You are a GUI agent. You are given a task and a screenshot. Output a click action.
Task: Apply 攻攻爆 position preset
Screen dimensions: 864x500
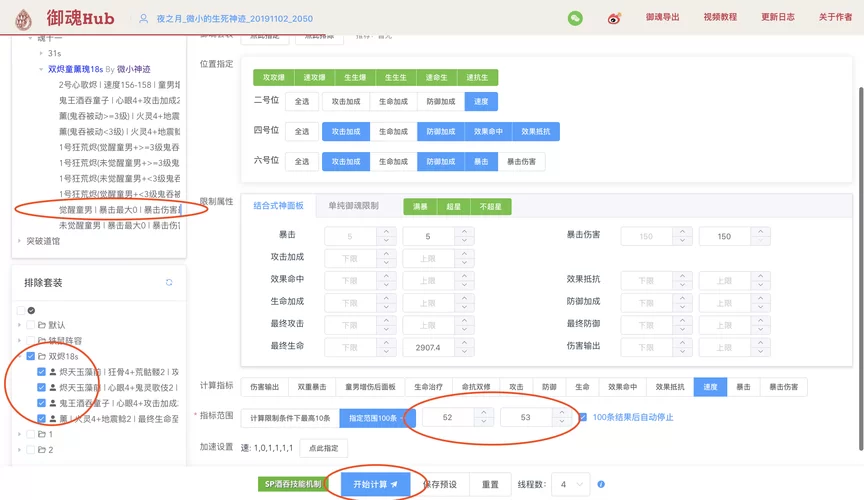[274, 78]
